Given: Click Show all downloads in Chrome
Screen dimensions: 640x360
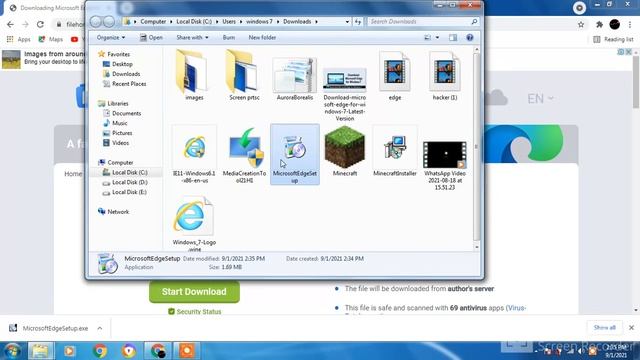Looking at the screenshot, I should (604, 328).
